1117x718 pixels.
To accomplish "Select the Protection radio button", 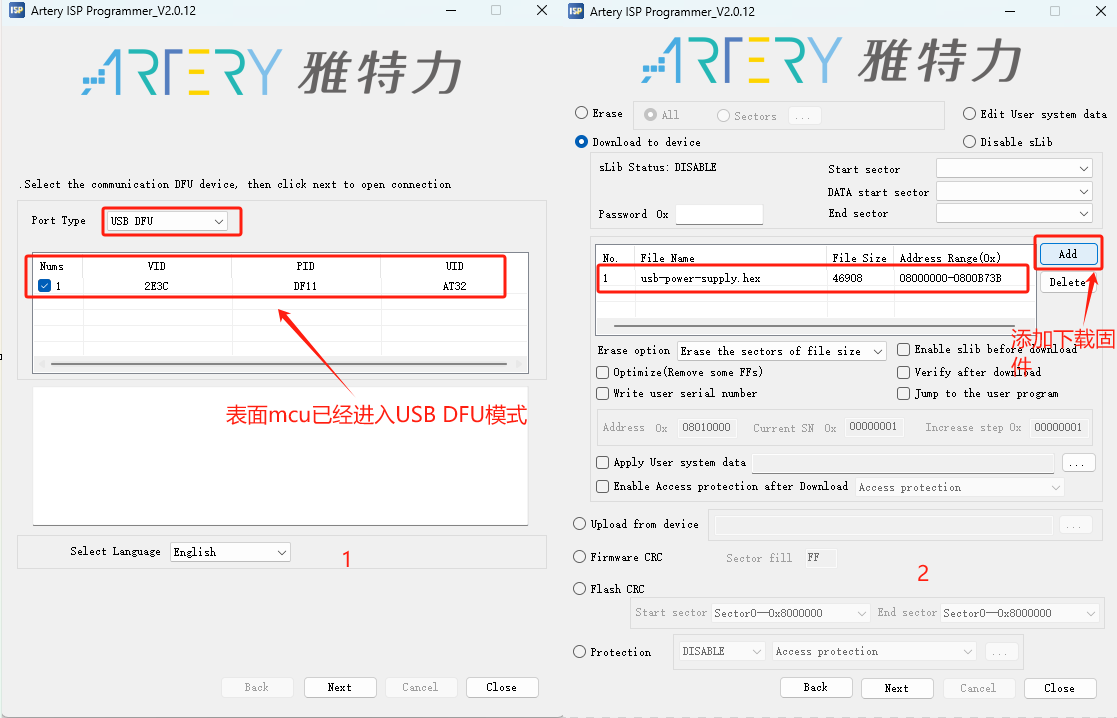I will point(580,652).
